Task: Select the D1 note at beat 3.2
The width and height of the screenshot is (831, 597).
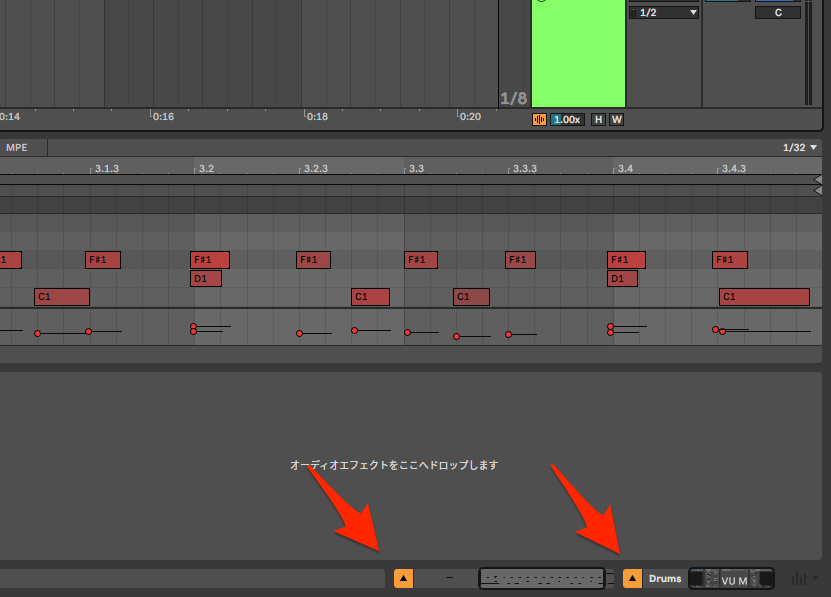Action: (x=205, y=278)
